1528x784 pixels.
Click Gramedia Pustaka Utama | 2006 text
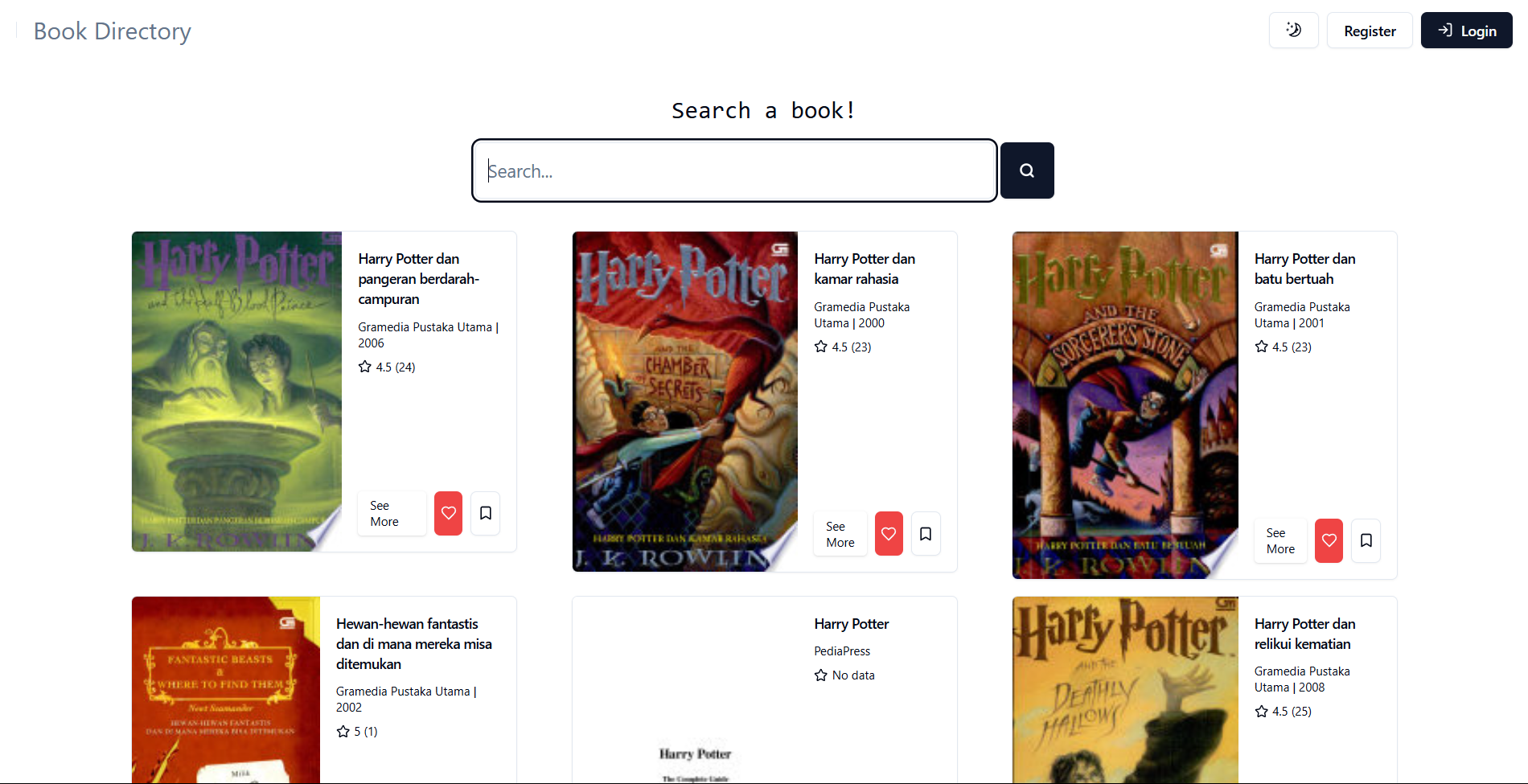pyautogui.click(x=429, y=335)
